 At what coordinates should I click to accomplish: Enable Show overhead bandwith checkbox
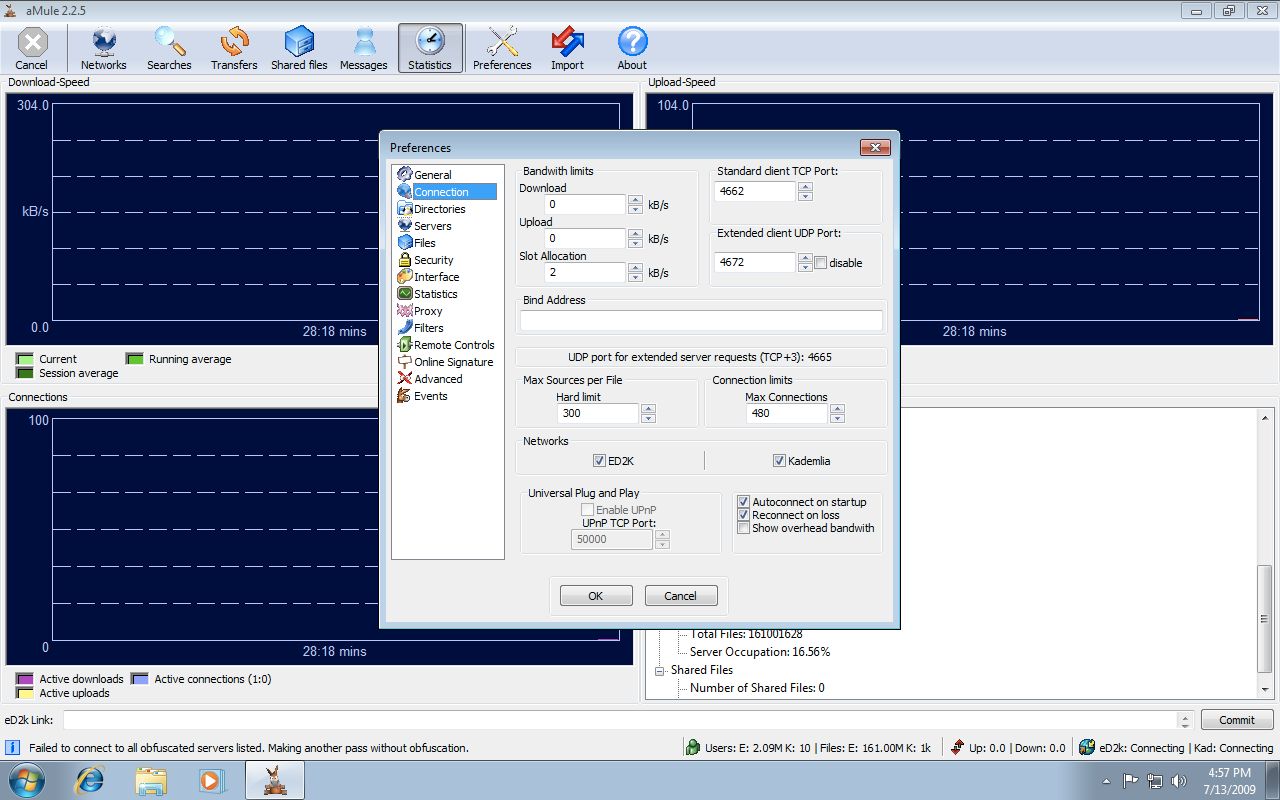[743, 528]
